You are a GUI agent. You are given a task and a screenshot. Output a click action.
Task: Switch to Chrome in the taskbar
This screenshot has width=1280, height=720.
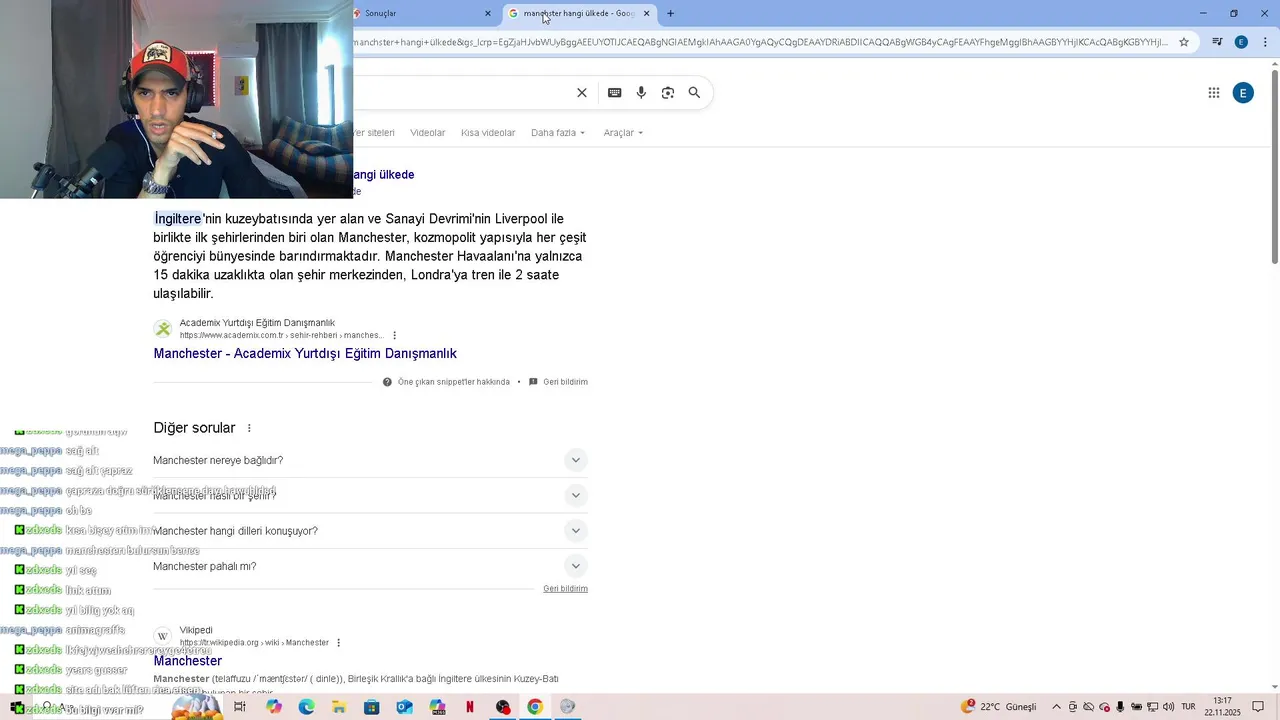tap(535, 707)
